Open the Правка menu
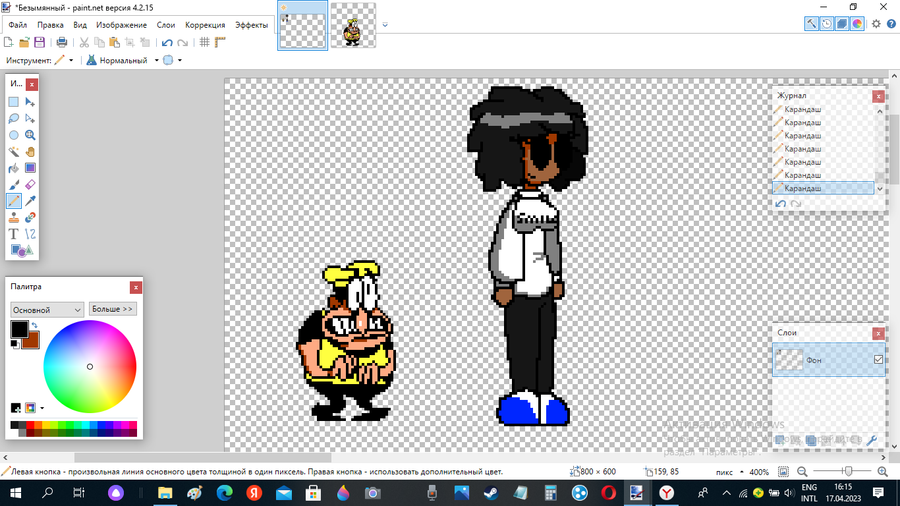Screen dimensions: 900x506 click(51, 25)
